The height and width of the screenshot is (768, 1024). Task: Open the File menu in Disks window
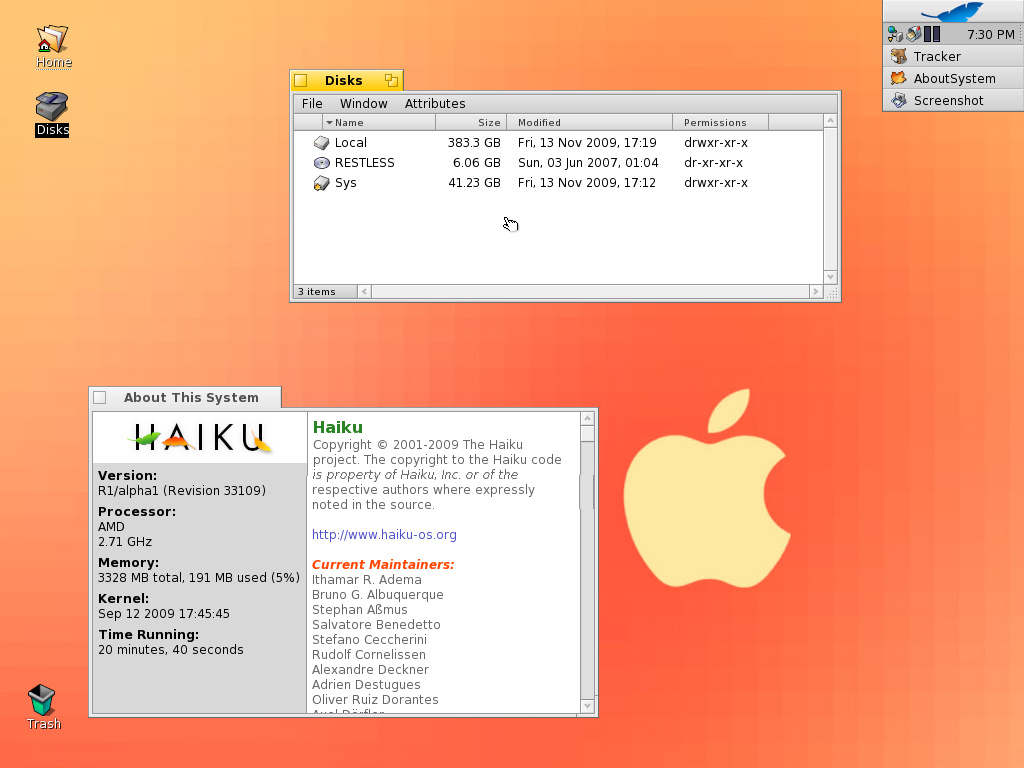click(312, 104)
